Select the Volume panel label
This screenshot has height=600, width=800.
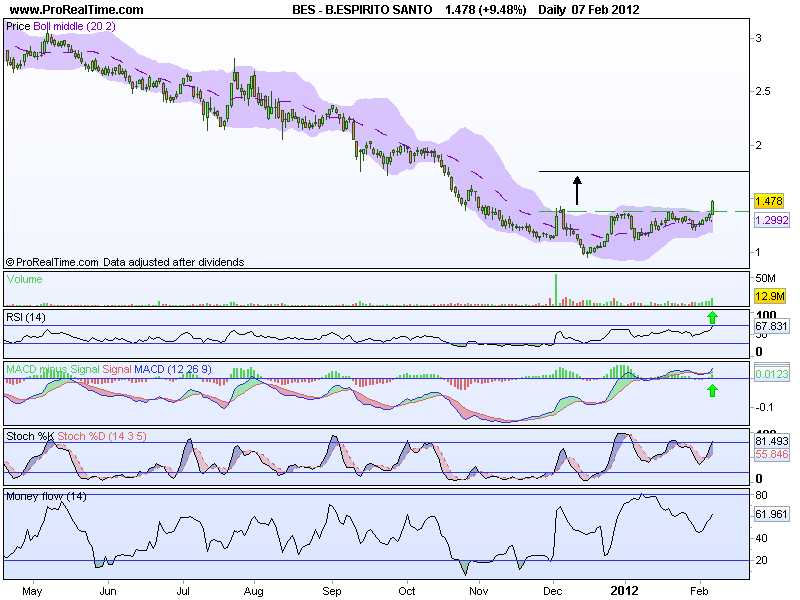point(24,279)
